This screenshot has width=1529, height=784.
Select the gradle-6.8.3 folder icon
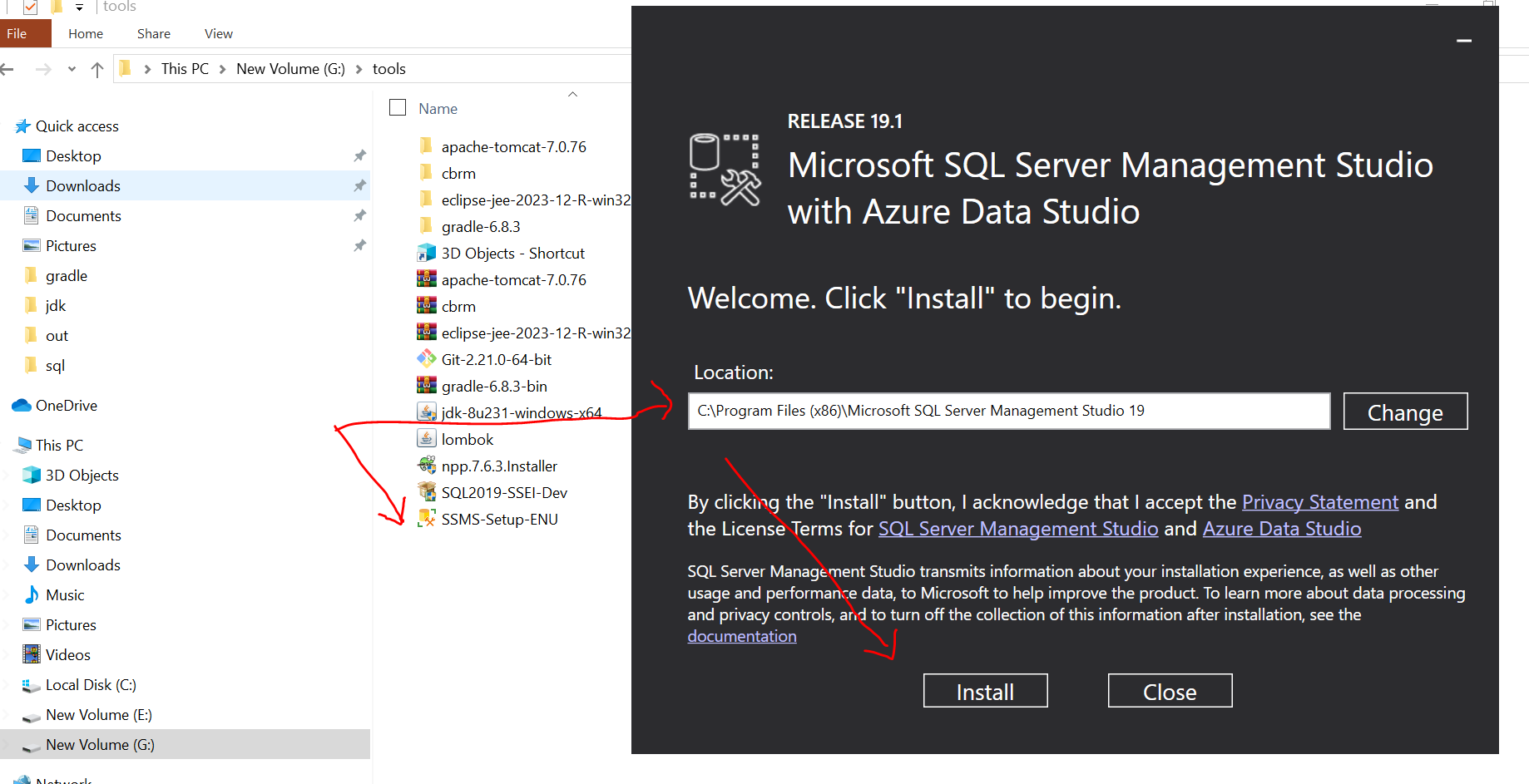click(x=427, y=226)
